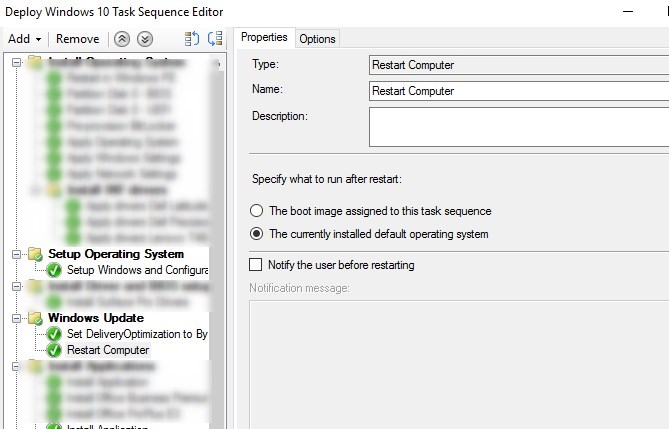Minimize the Task Sequence Editor window
This screenshot has width=669, height=429.
(628, 12)
